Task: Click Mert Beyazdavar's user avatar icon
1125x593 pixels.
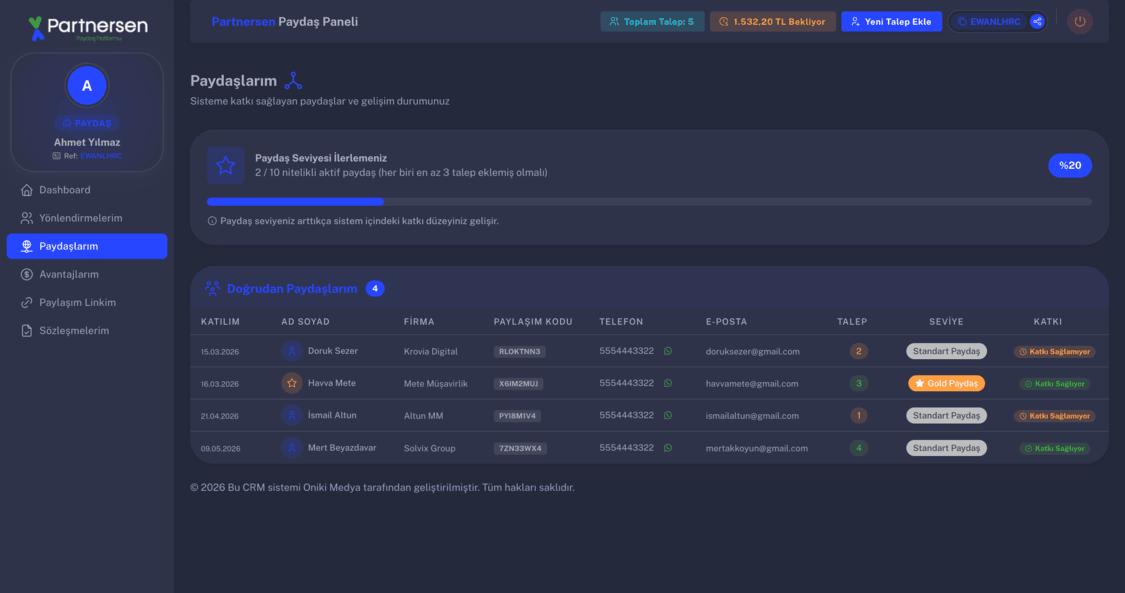Action: pyautogui.click(x=291, y=448)
